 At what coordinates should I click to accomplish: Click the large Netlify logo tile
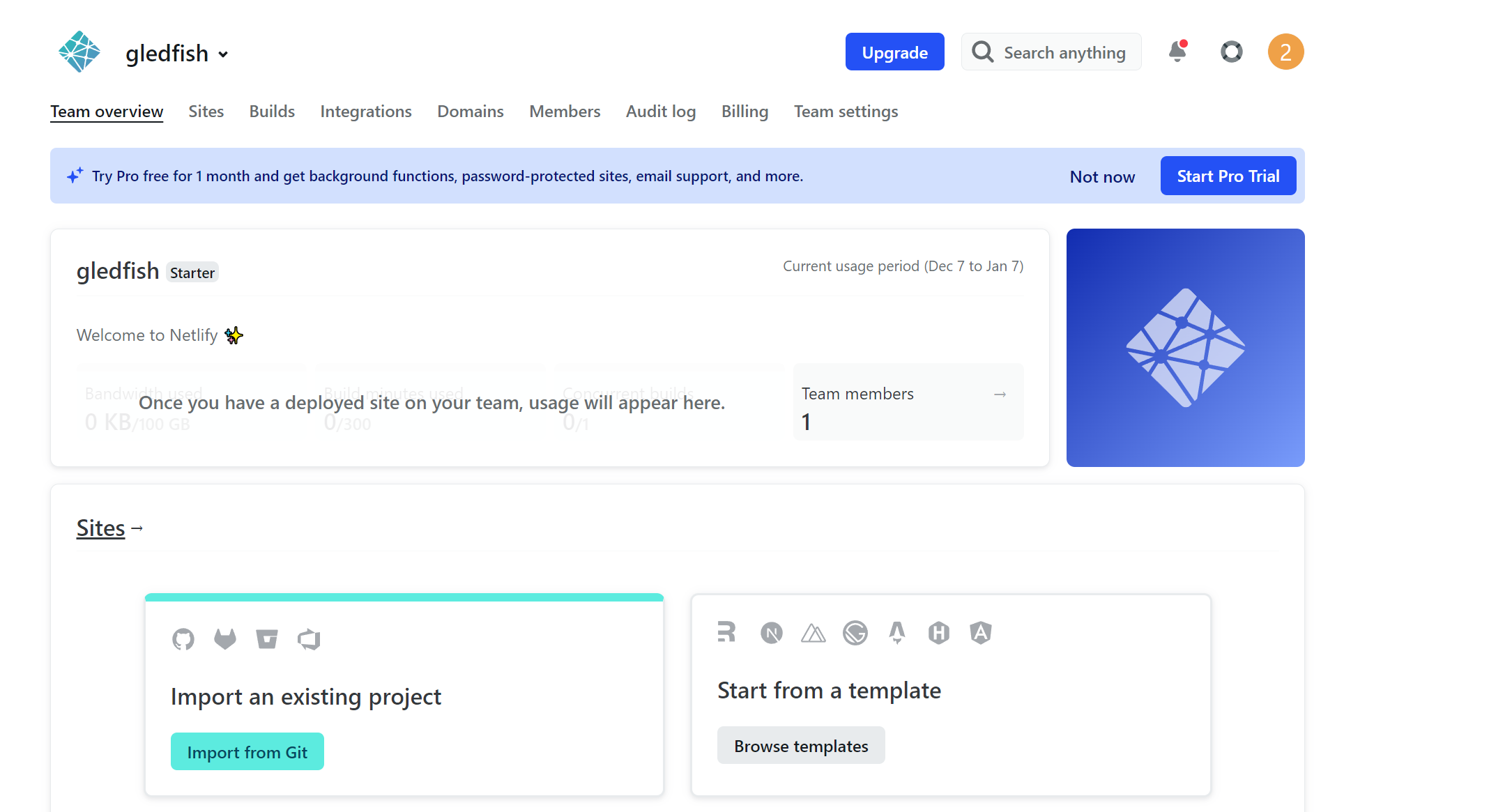[x=1185, y=348]
